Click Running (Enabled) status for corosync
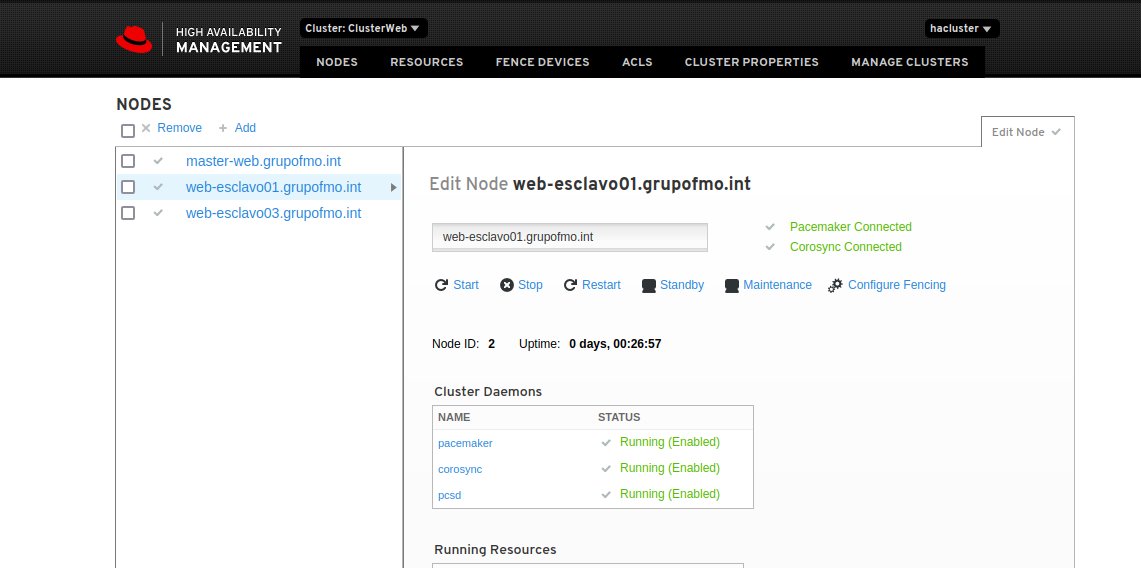This screenshot has height=568, width=1141. coord(669,468)
